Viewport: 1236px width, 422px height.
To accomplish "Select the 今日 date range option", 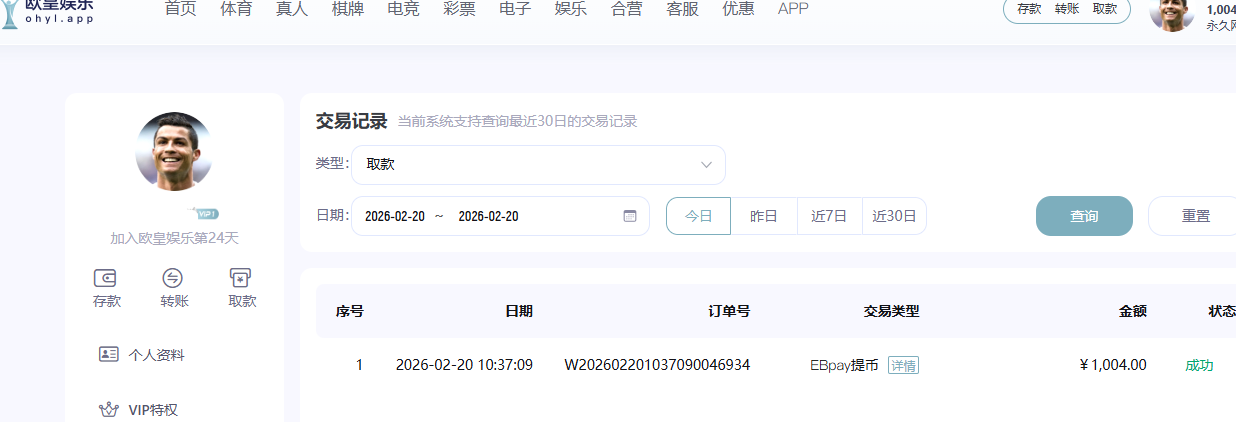I will click(x=698, y=216).
